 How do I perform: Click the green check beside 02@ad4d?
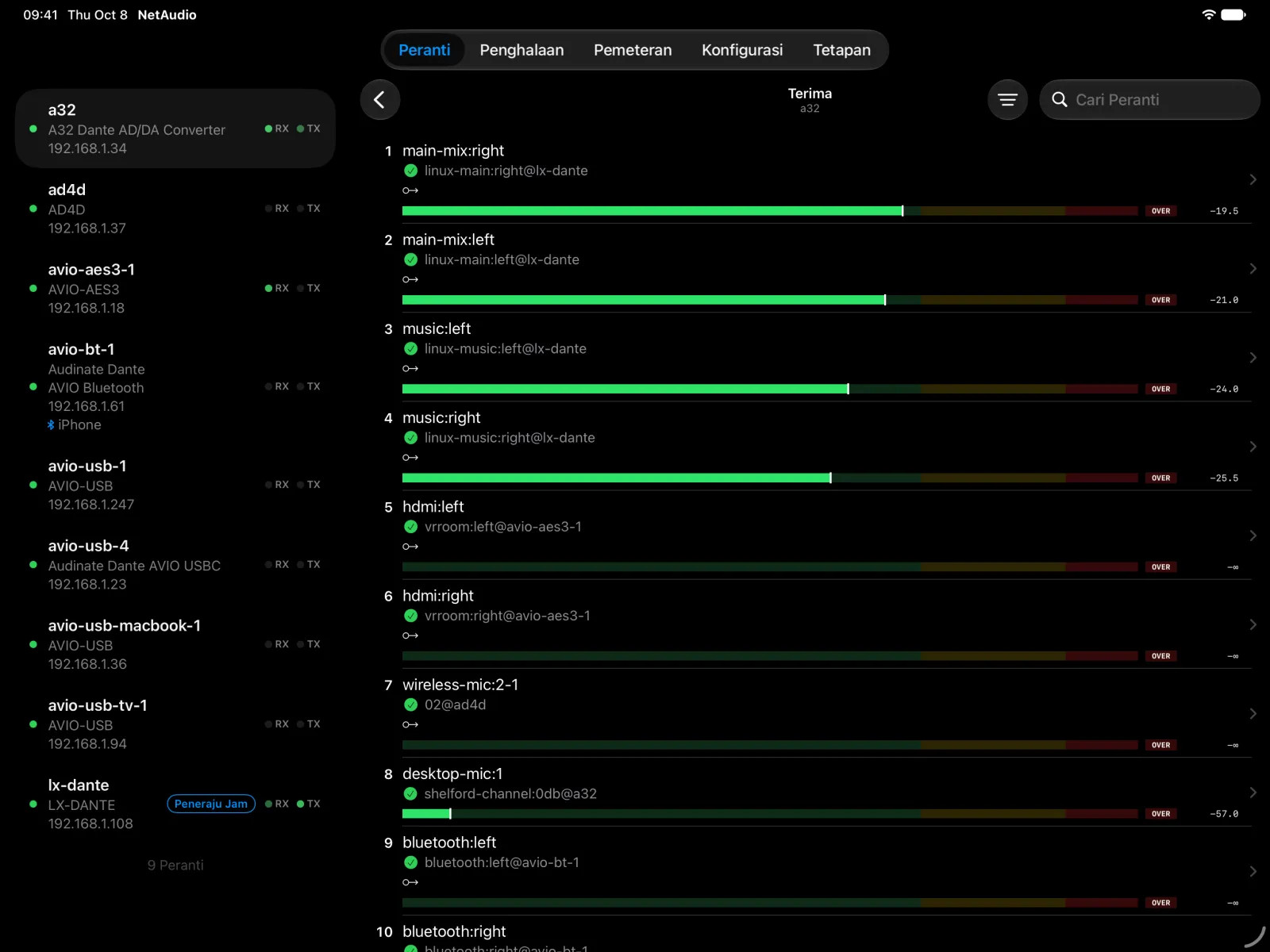[411, 704]
